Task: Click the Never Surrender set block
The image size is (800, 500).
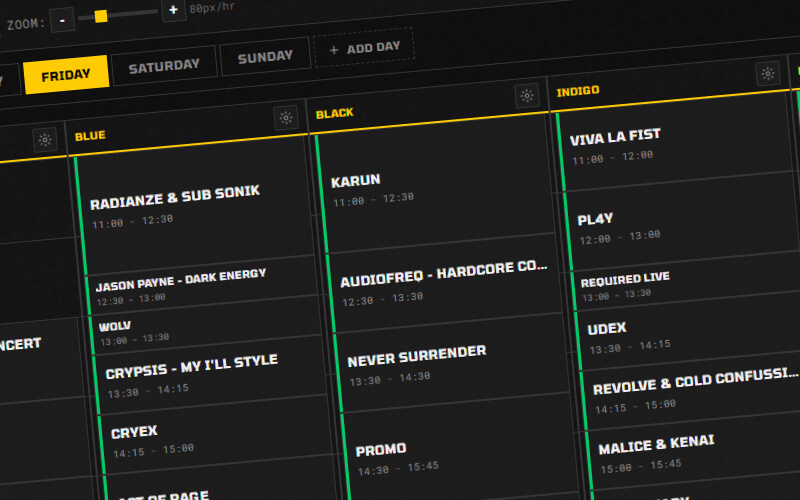Action: pyautogui.click(x=440, y=363)
